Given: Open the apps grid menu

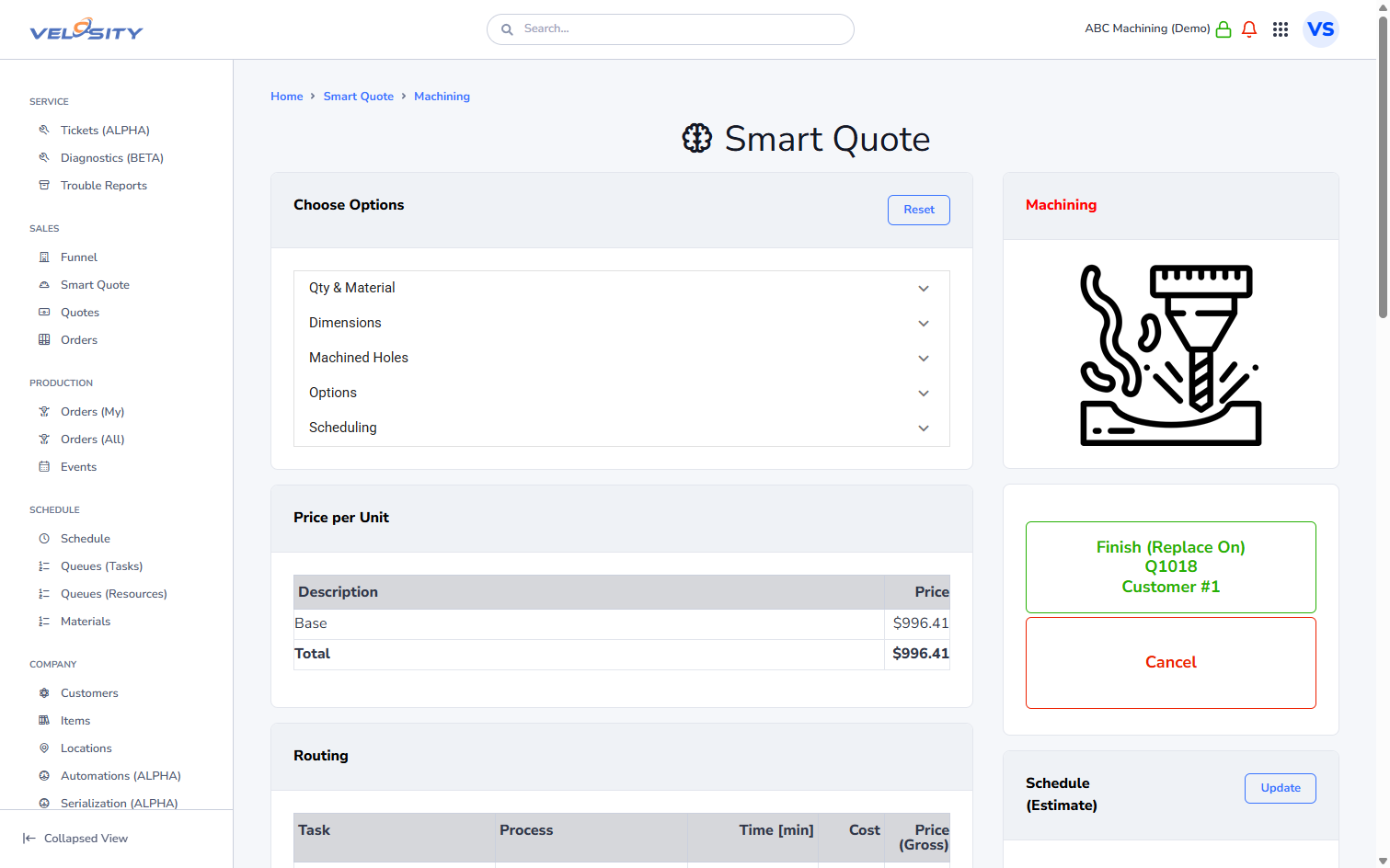Looking at the screenshot, I should pyautogui.click(x=1281, y=29).
